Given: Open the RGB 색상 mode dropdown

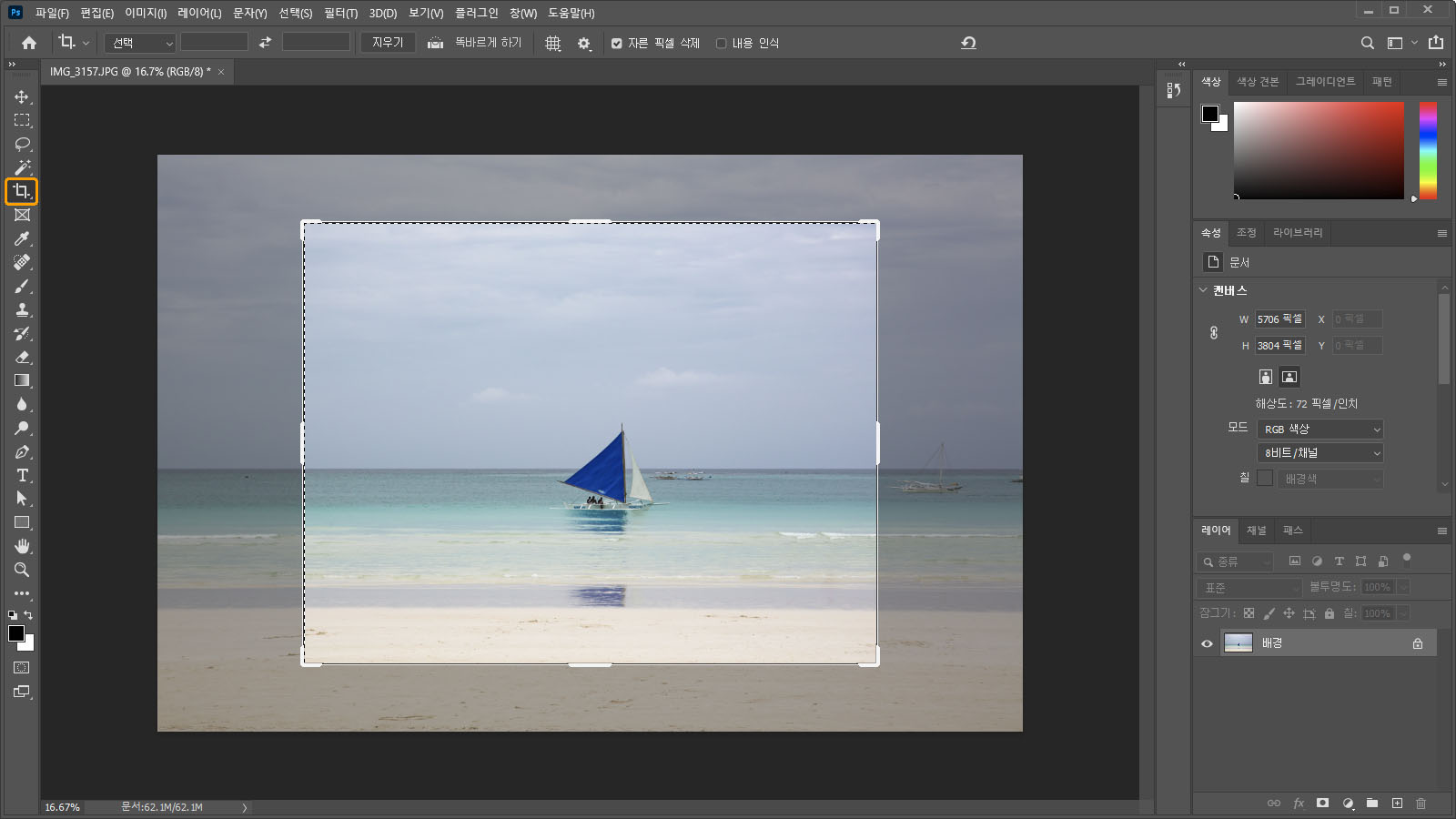Looking at the screenshot, I should pyautogui.click(x=1320, y=429).
